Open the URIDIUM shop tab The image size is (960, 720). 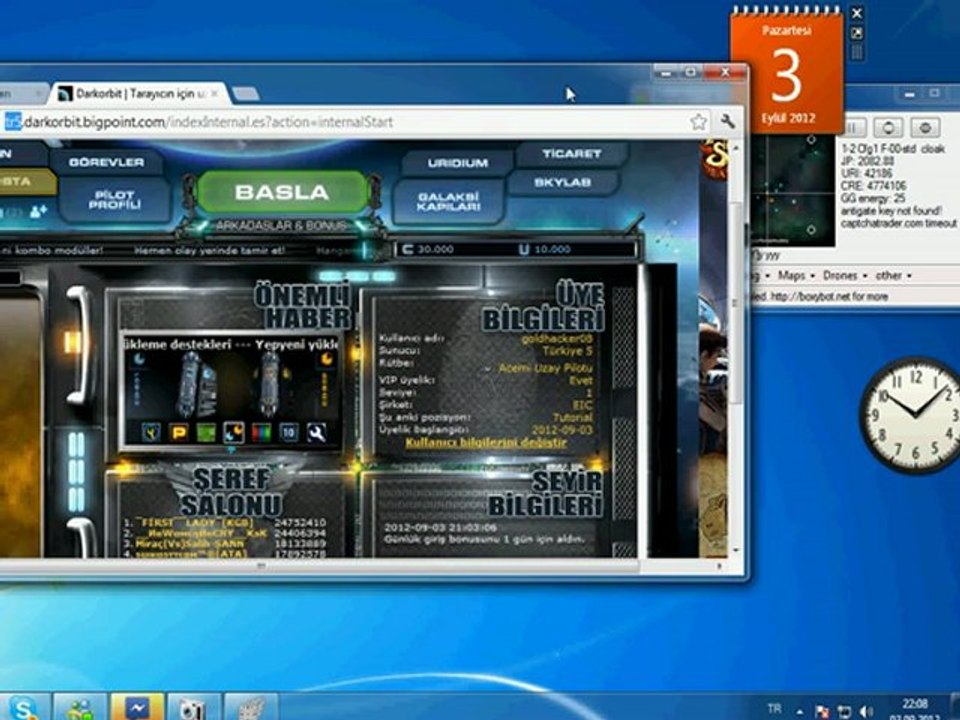tap(457, 163)
